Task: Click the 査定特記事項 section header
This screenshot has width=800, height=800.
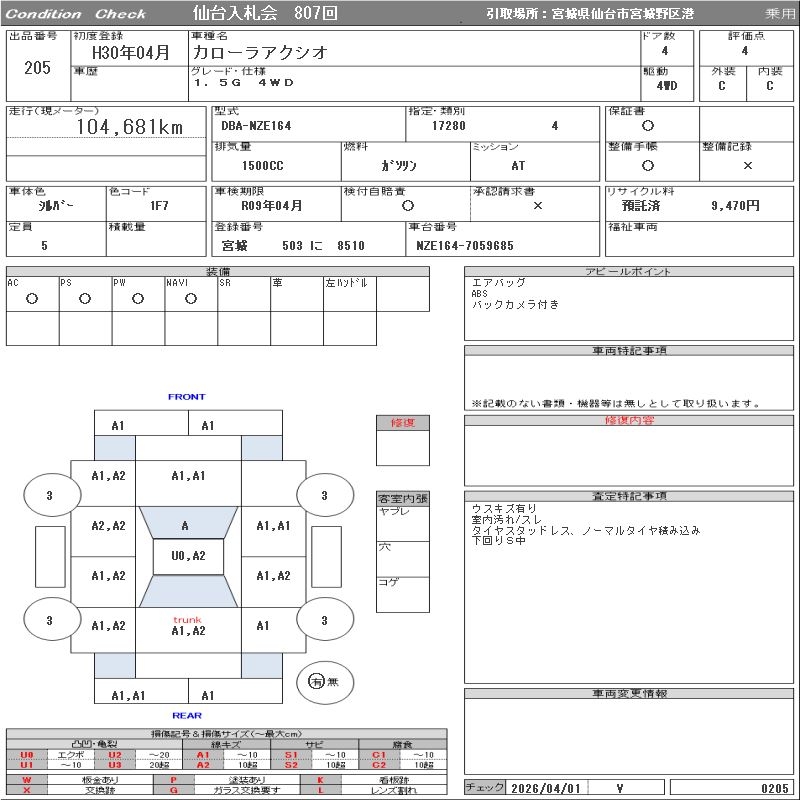Action: pyautogui.click(x=629, y=496)
